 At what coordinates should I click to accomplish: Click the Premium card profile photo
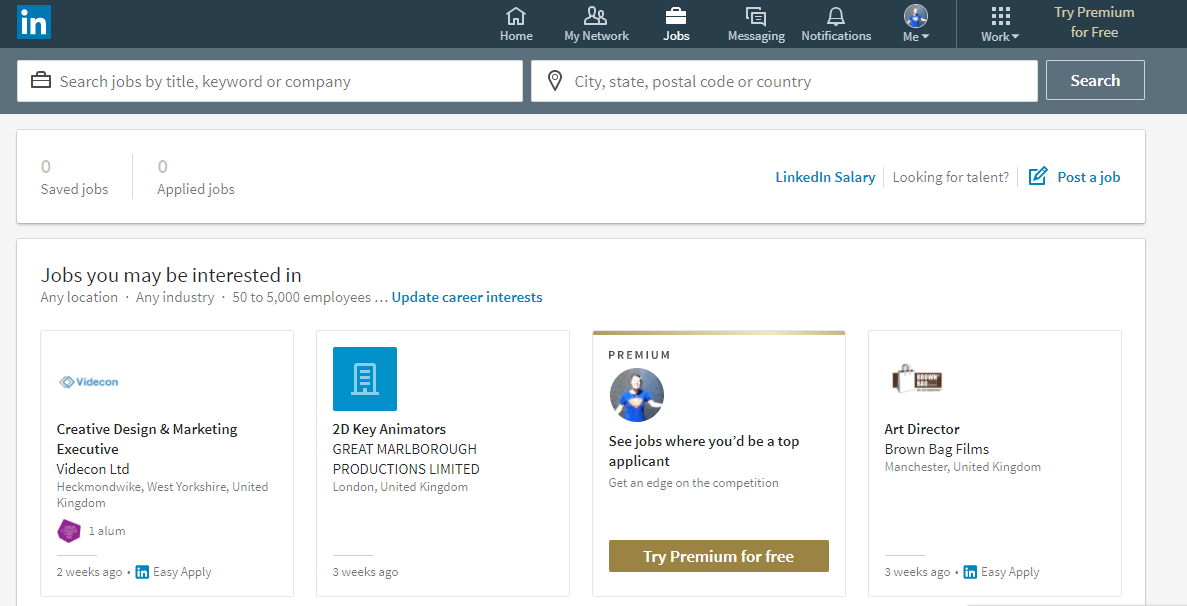click(637, 395)
